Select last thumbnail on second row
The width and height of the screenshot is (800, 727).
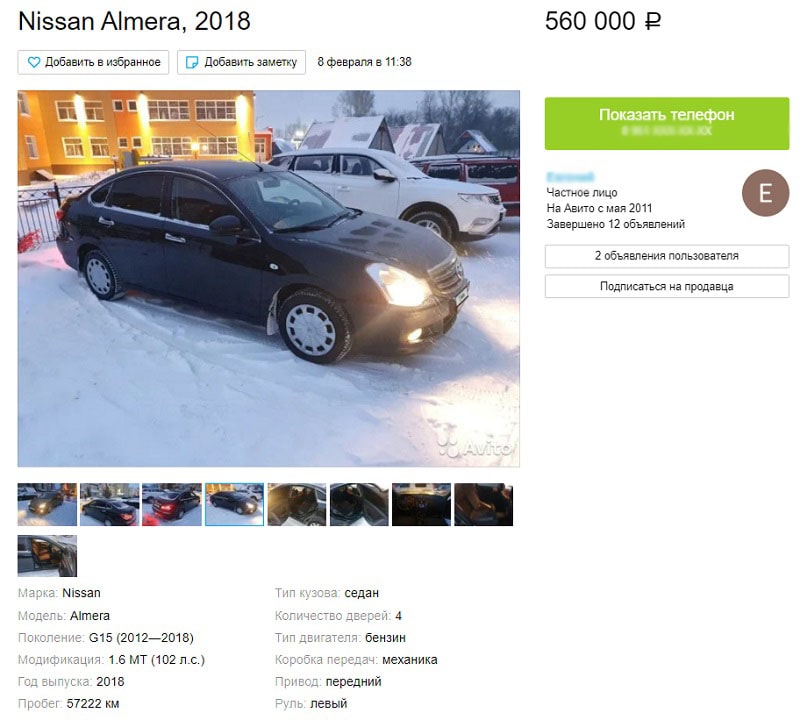pos(47,556)
